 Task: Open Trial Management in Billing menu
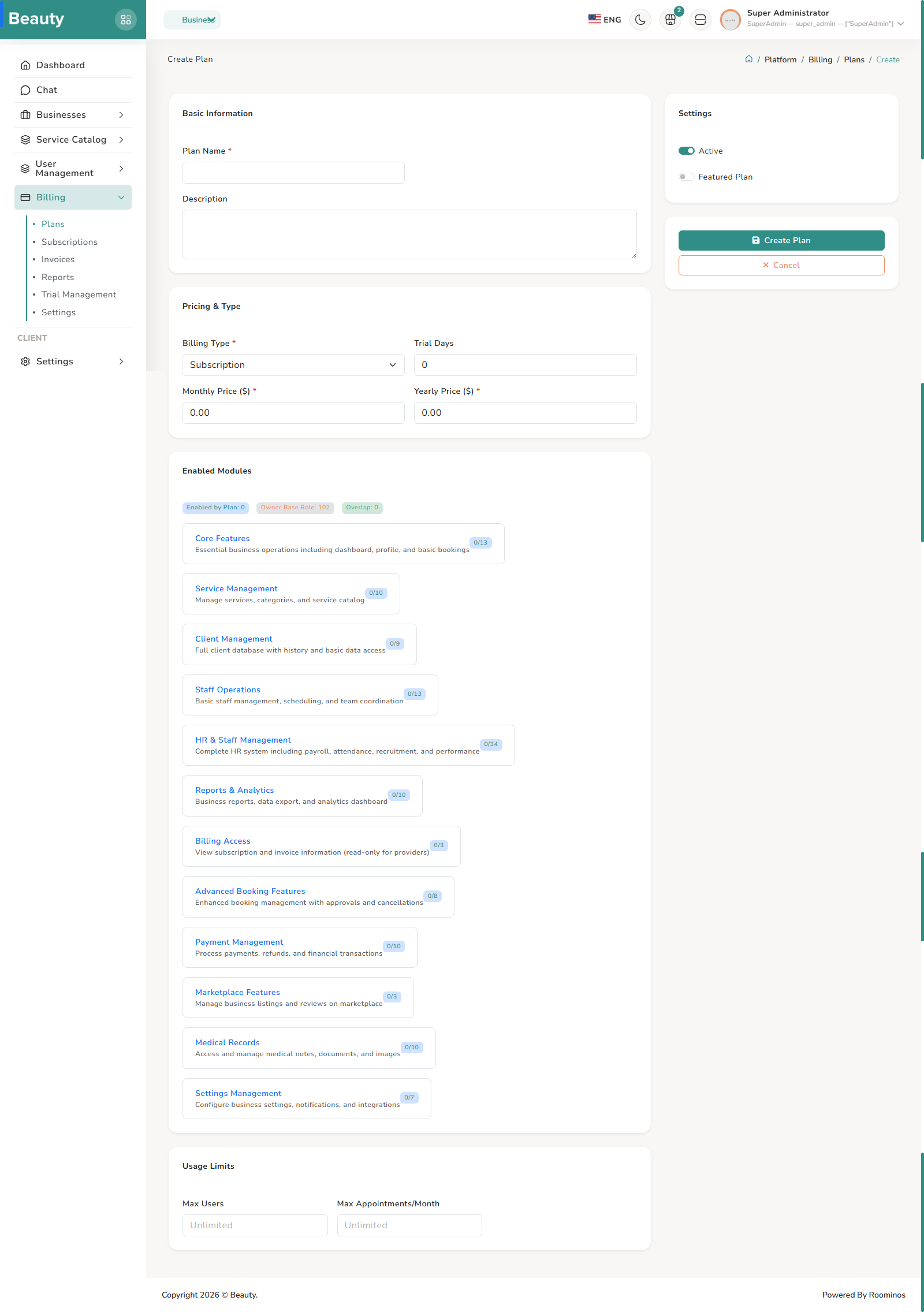(79, 295)
